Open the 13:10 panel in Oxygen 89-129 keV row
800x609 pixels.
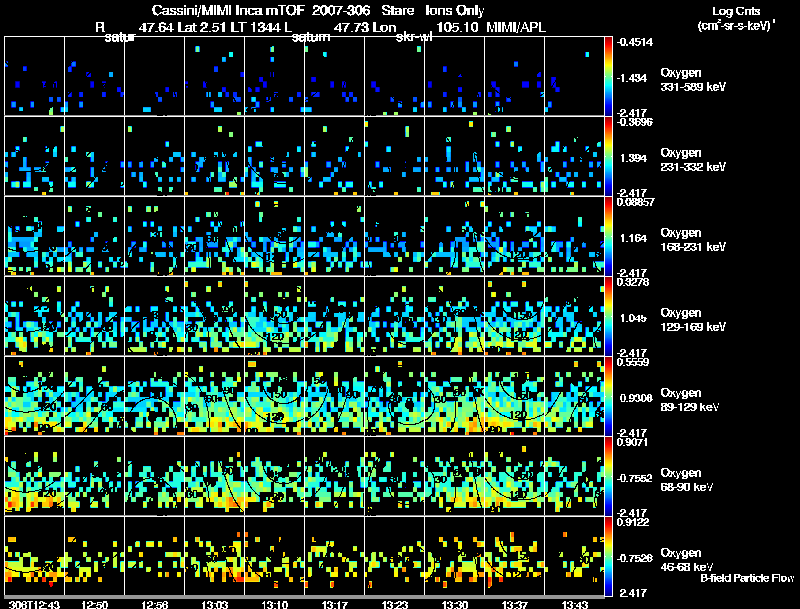click(274, 396)
